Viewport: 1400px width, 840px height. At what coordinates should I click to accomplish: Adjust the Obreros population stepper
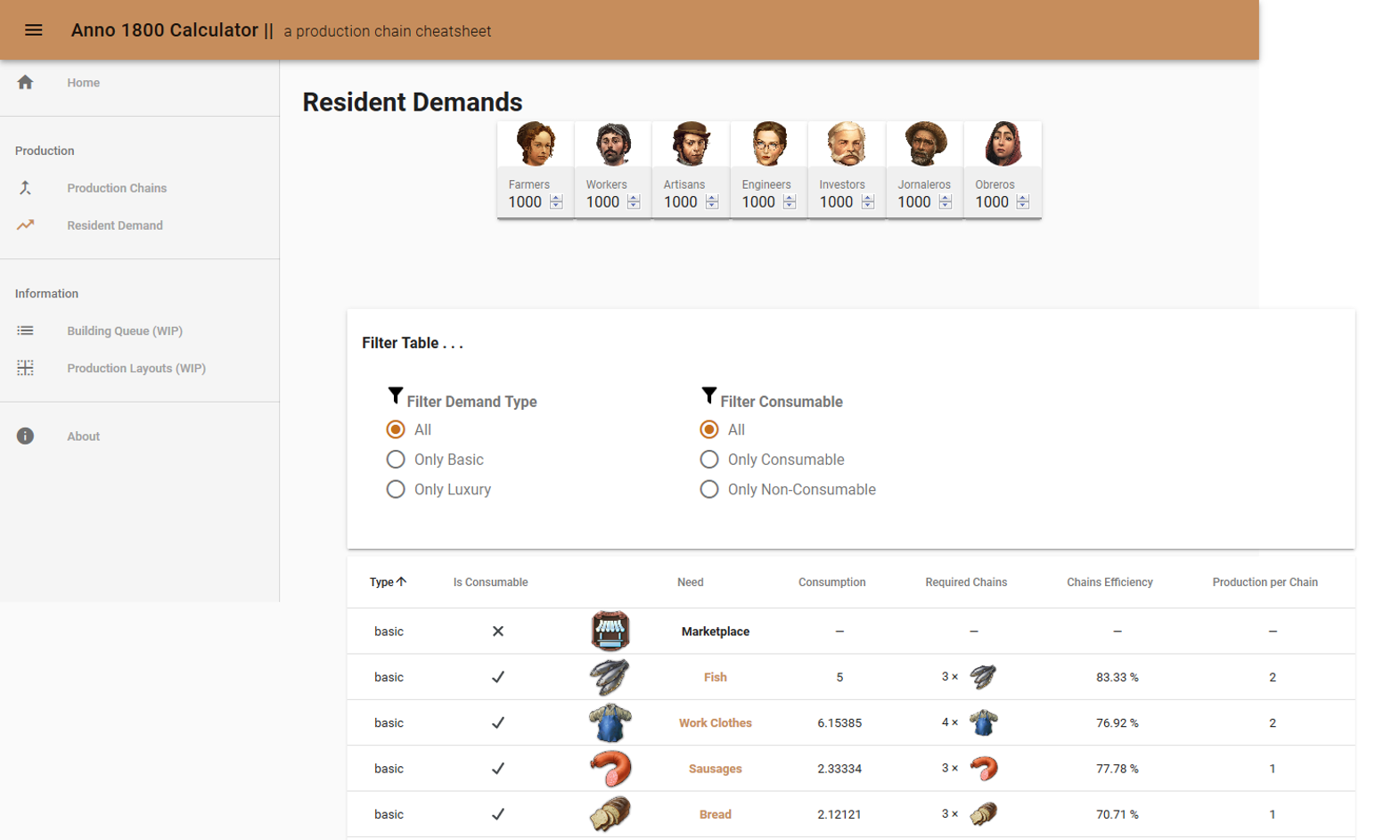coord(1023,202)
